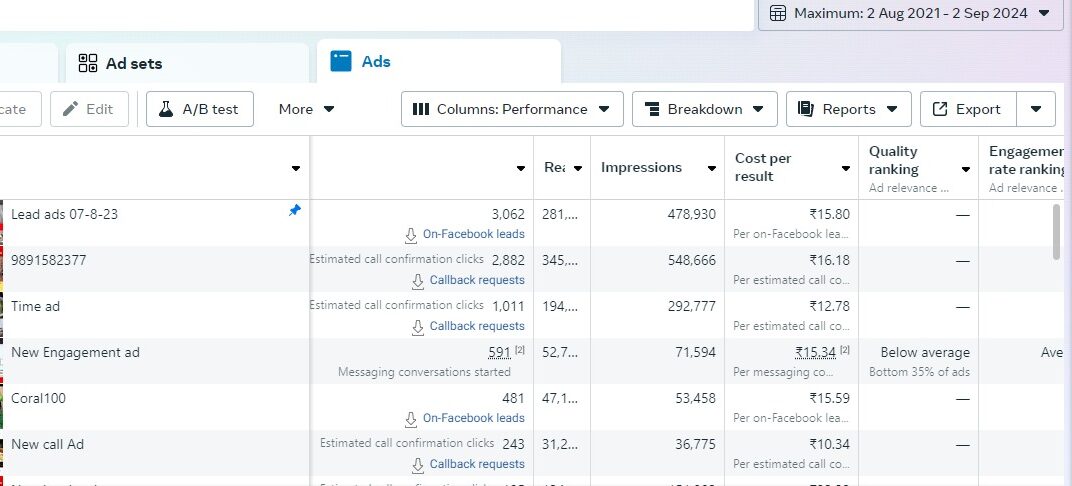Image resolution: width=1072 pixels, height=486 pixels.
Task: Expand the arrow next to Export button
Action: (x=1036, y=109)
